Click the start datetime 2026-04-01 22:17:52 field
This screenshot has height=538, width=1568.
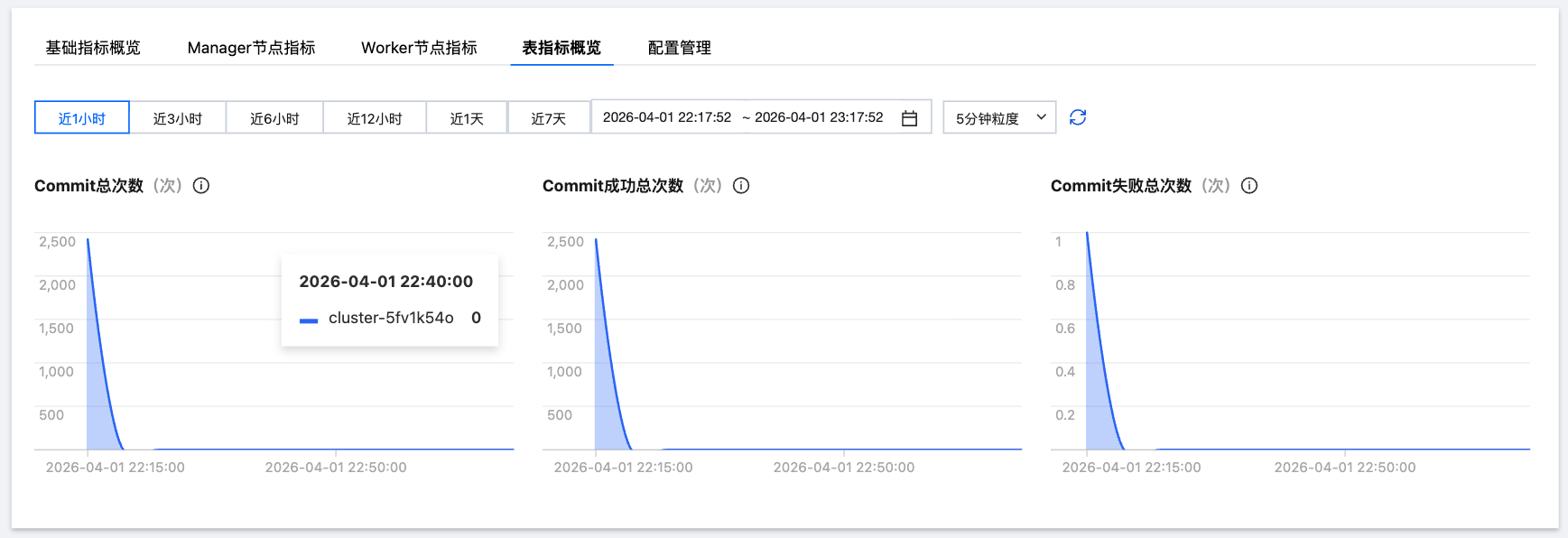click(667, 117)
